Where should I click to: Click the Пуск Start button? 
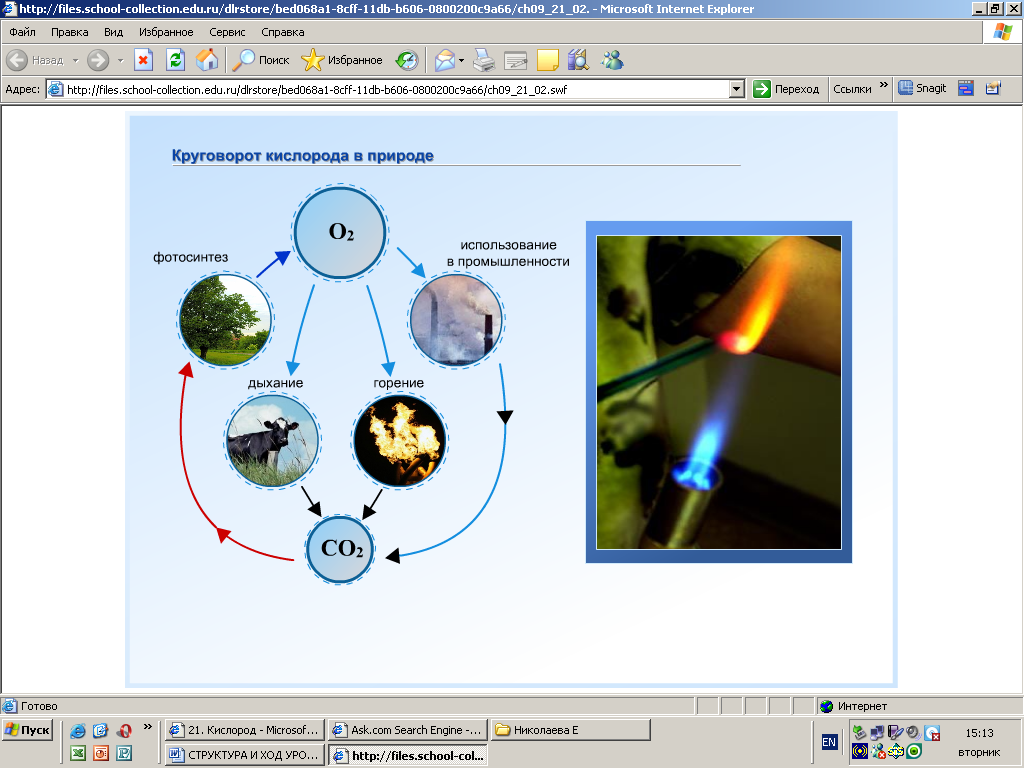pyautogui.click(x=27, y=730)
